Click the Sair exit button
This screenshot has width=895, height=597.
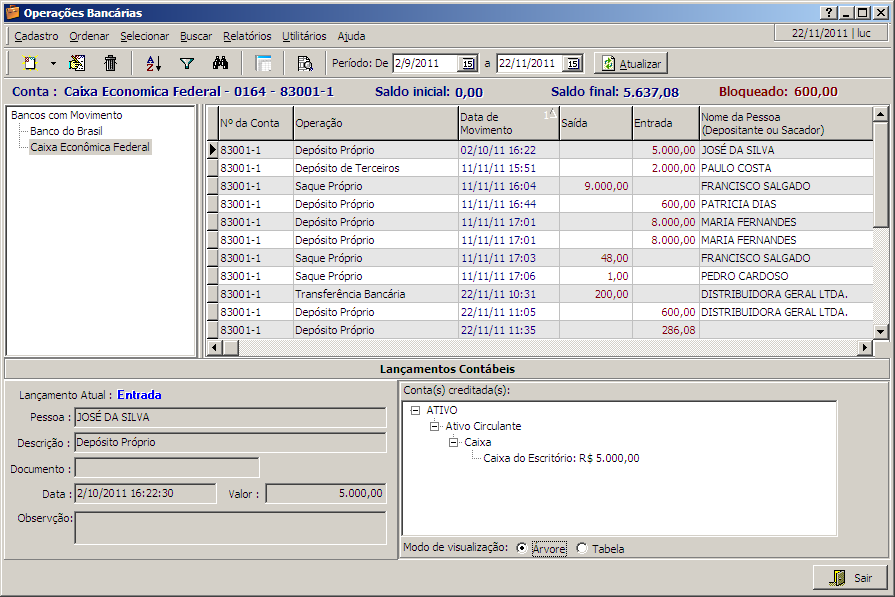[850, 578]
